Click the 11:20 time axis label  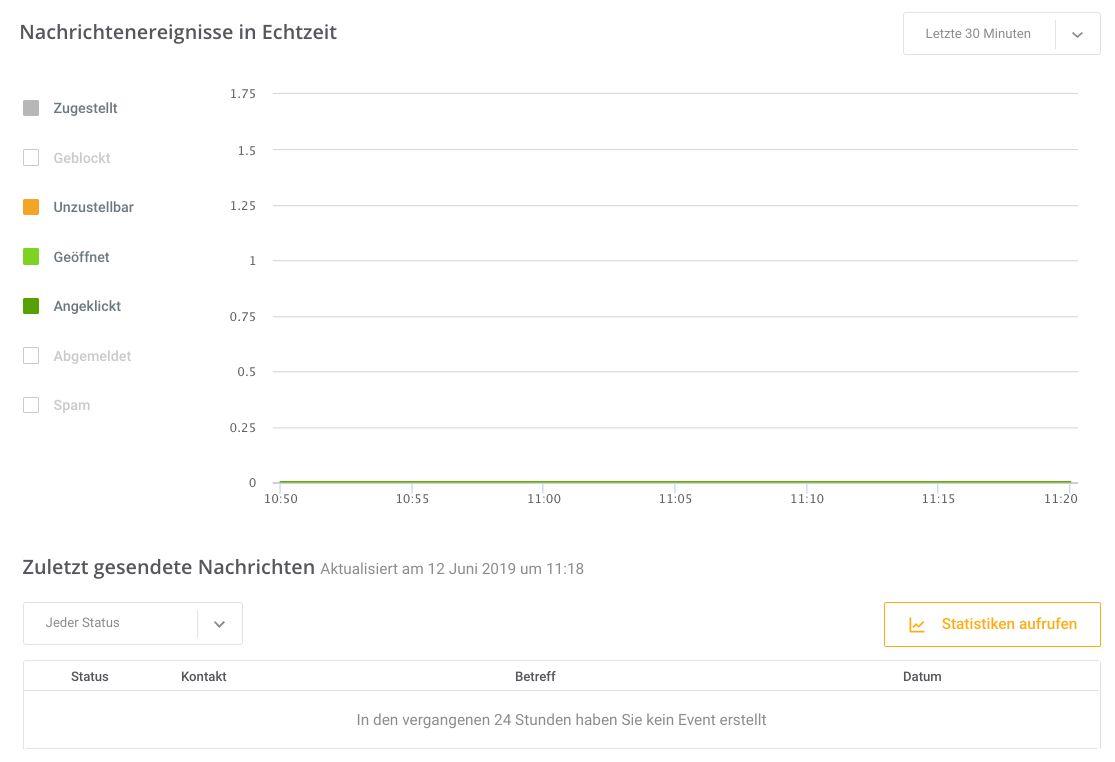(x=1061, y=499)
